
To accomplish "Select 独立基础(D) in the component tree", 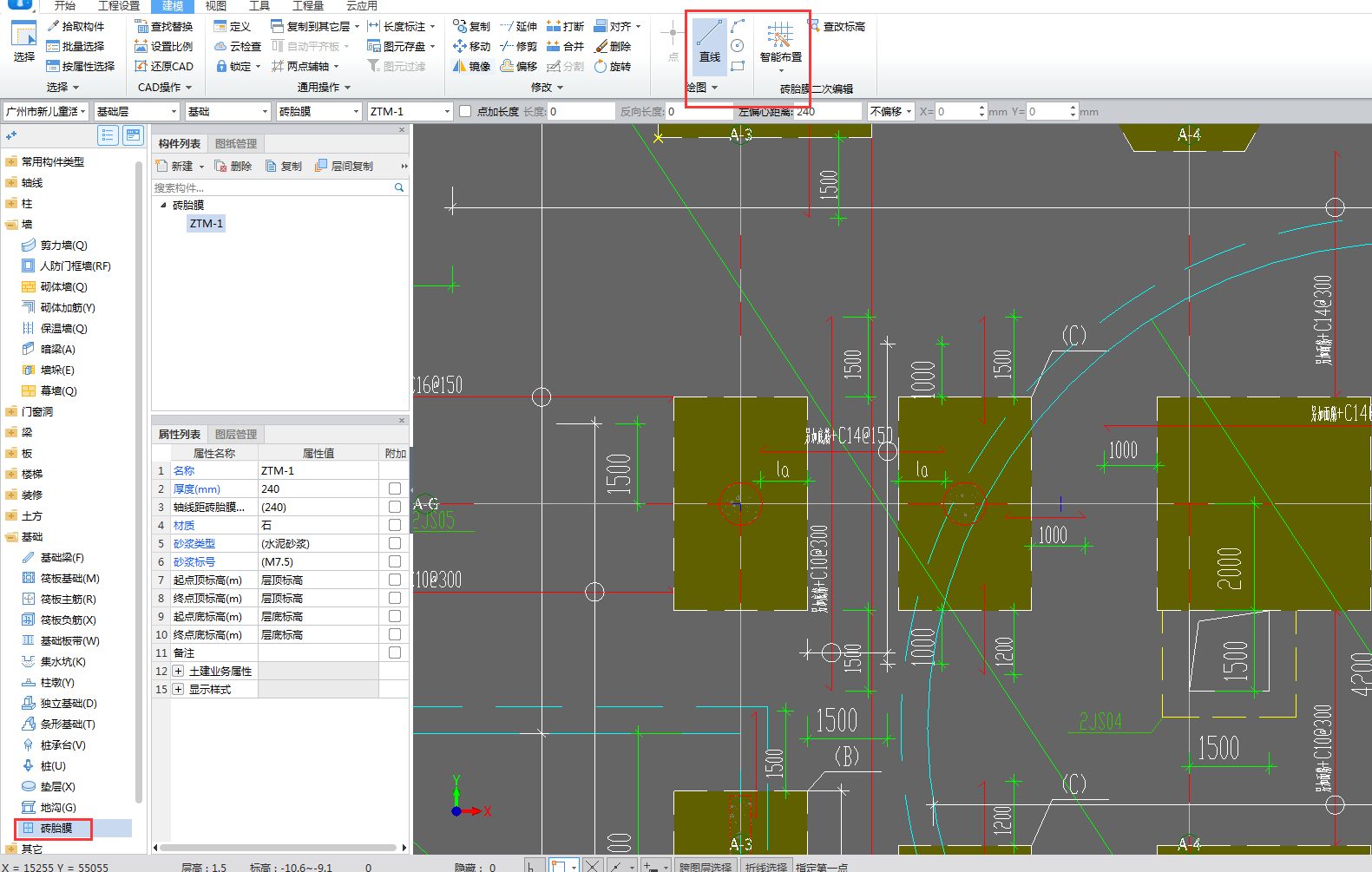I will tap(59, 703).
